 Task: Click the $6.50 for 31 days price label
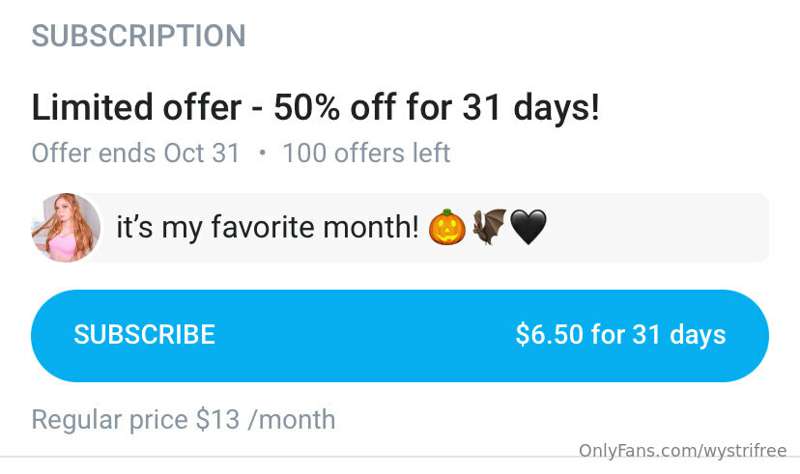coord(620,335)
